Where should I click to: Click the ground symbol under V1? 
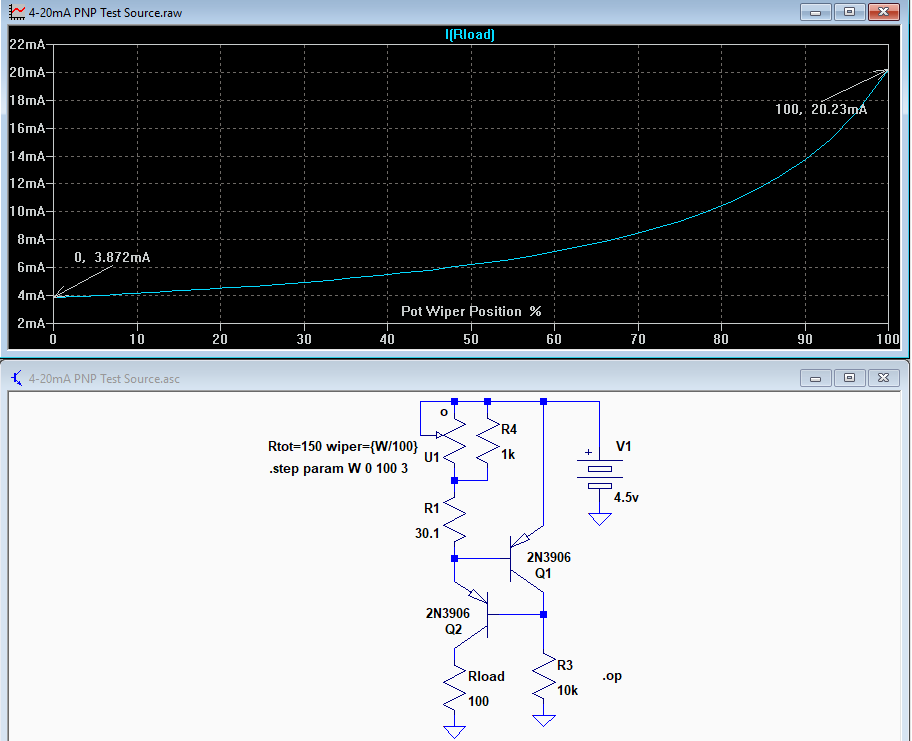pyautogui.click(x=600, y=519)
